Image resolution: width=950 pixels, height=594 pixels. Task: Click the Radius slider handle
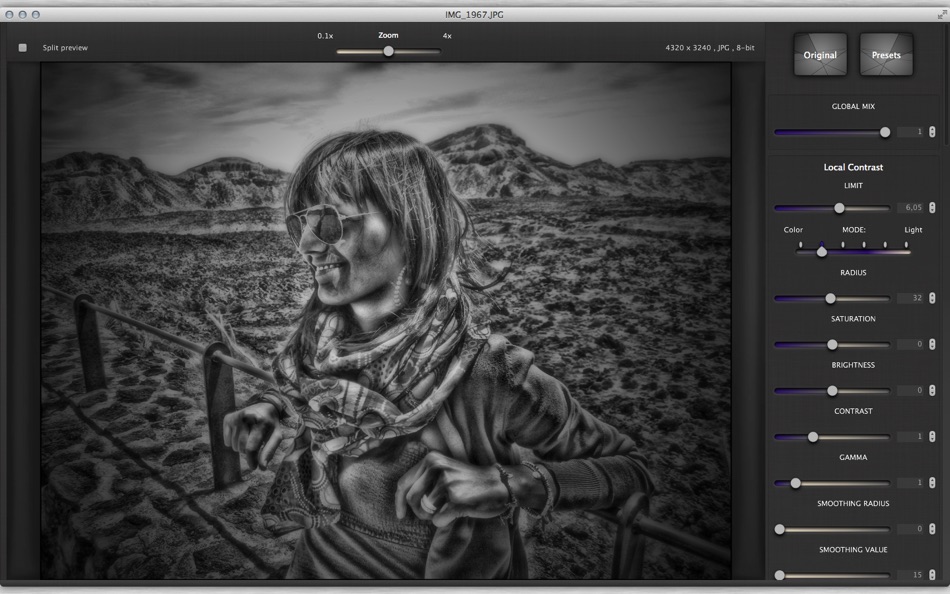[x=831, y=297]
